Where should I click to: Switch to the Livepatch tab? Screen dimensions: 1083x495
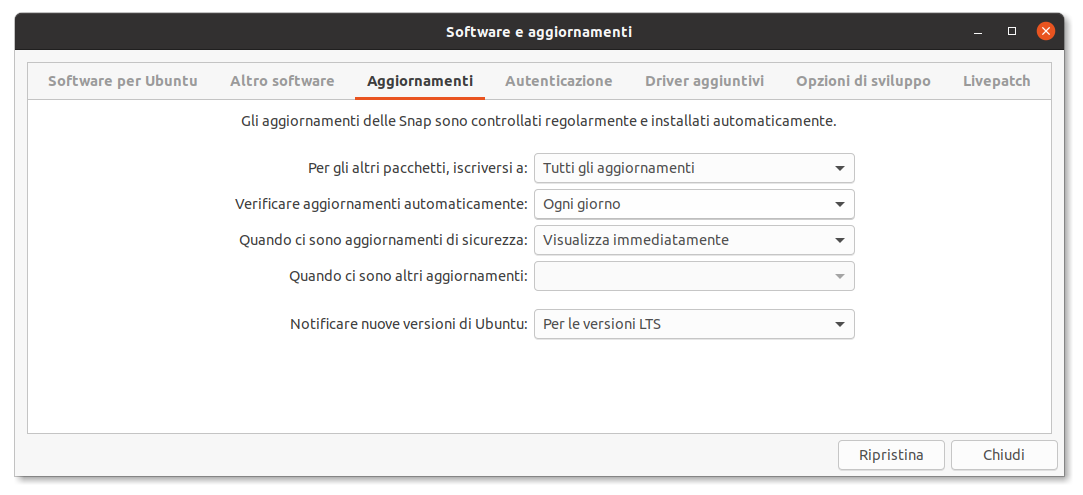[996, 81]
